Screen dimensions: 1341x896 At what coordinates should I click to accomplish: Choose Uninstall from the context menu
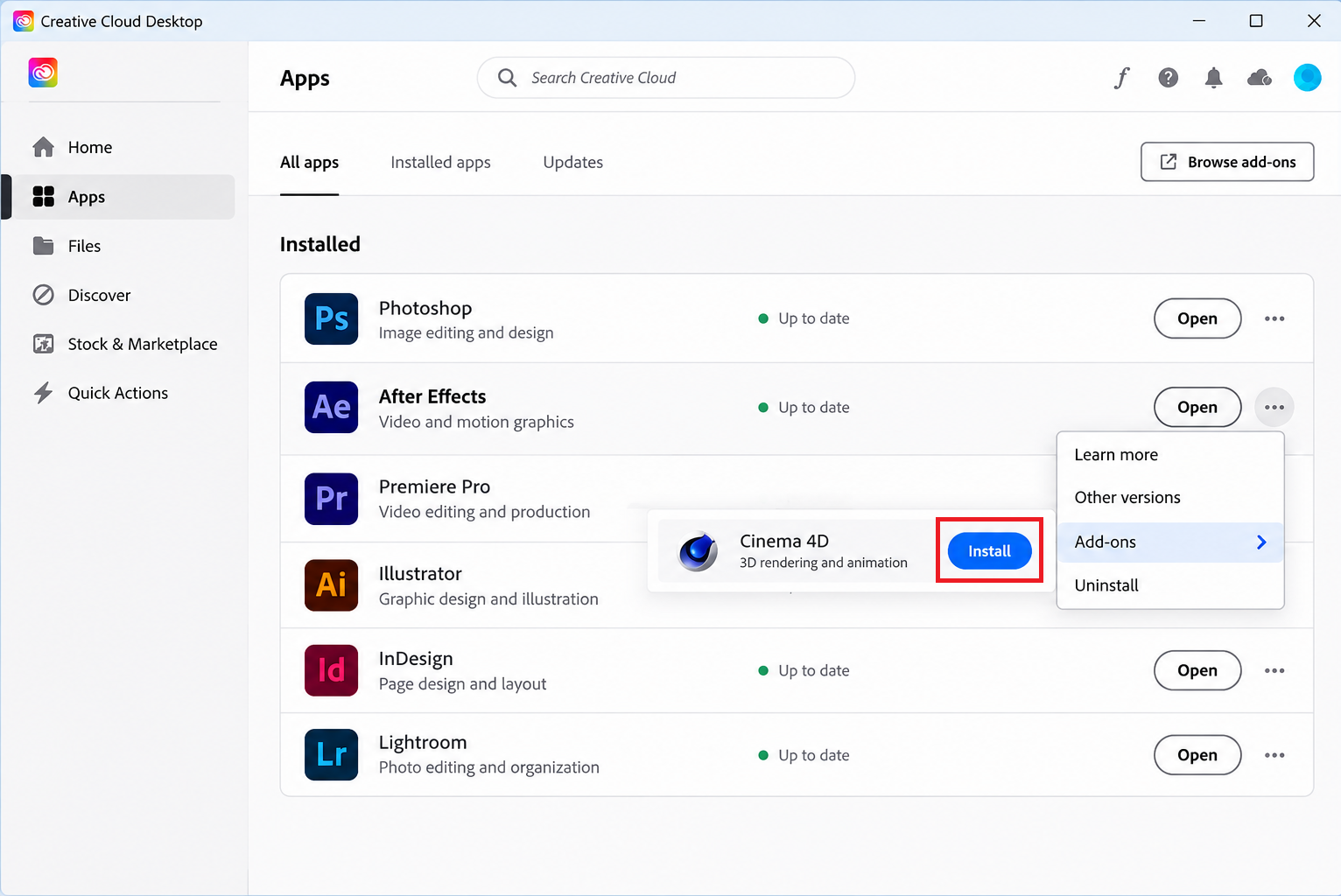(1170, 585)
